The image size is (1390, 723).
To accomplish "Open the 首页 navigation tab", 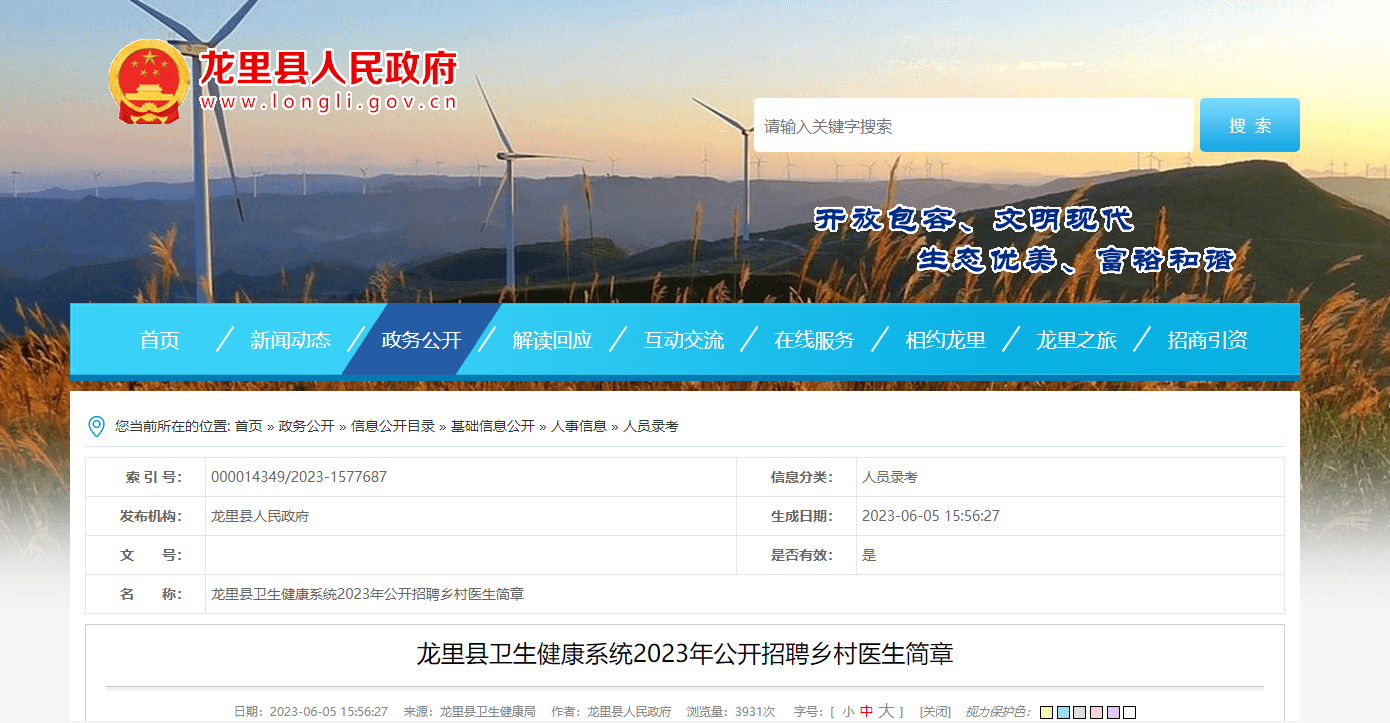I will [x=160, y=340].
